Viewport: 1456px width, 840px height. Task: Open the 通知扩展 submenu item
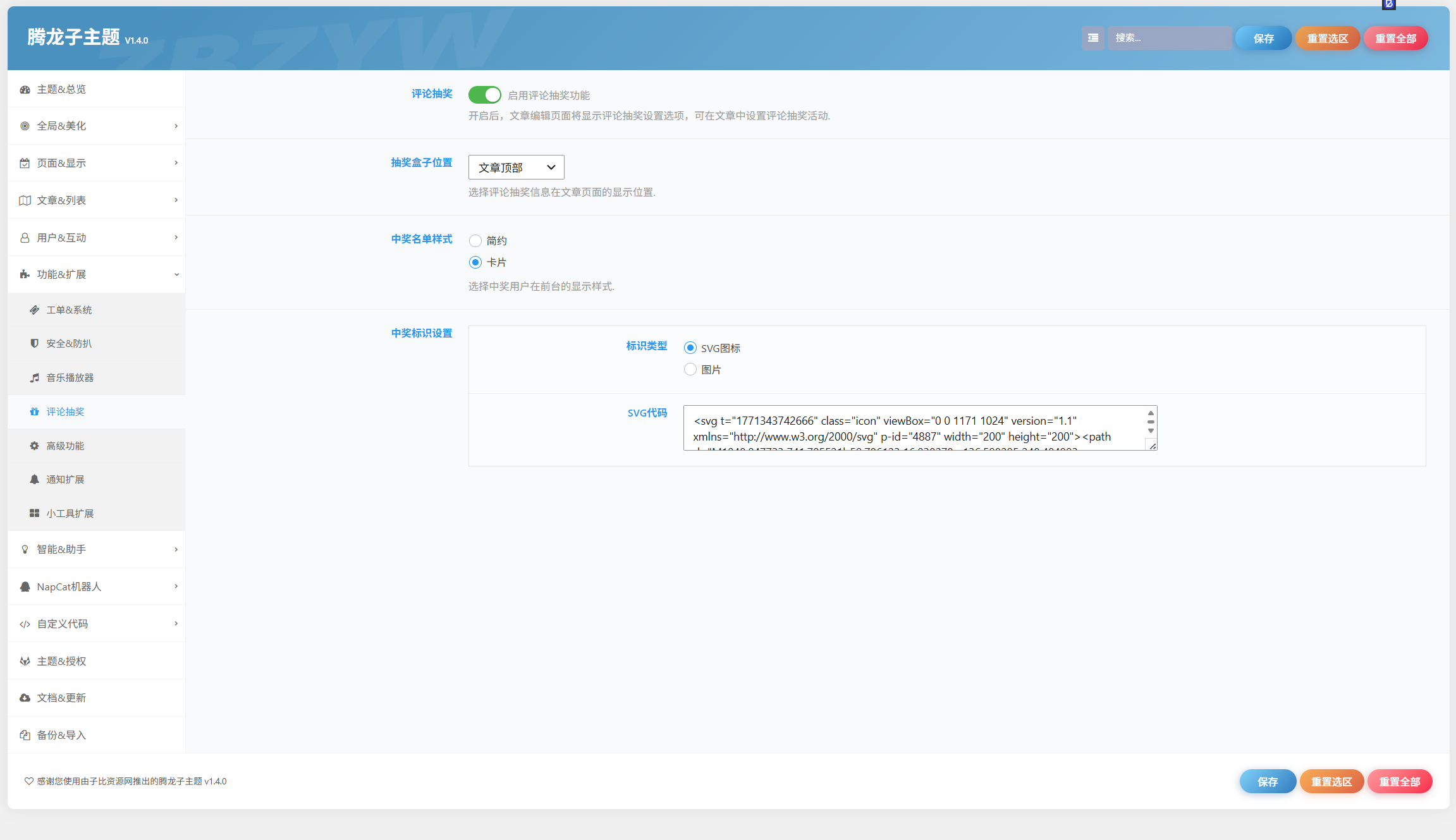point(96,479)
